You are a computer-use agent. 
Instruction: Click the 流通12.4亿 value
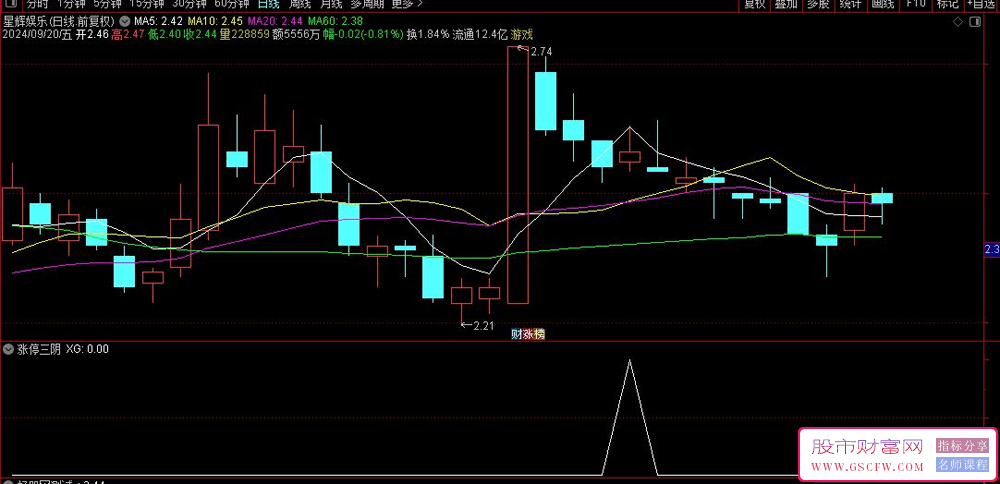480,34
